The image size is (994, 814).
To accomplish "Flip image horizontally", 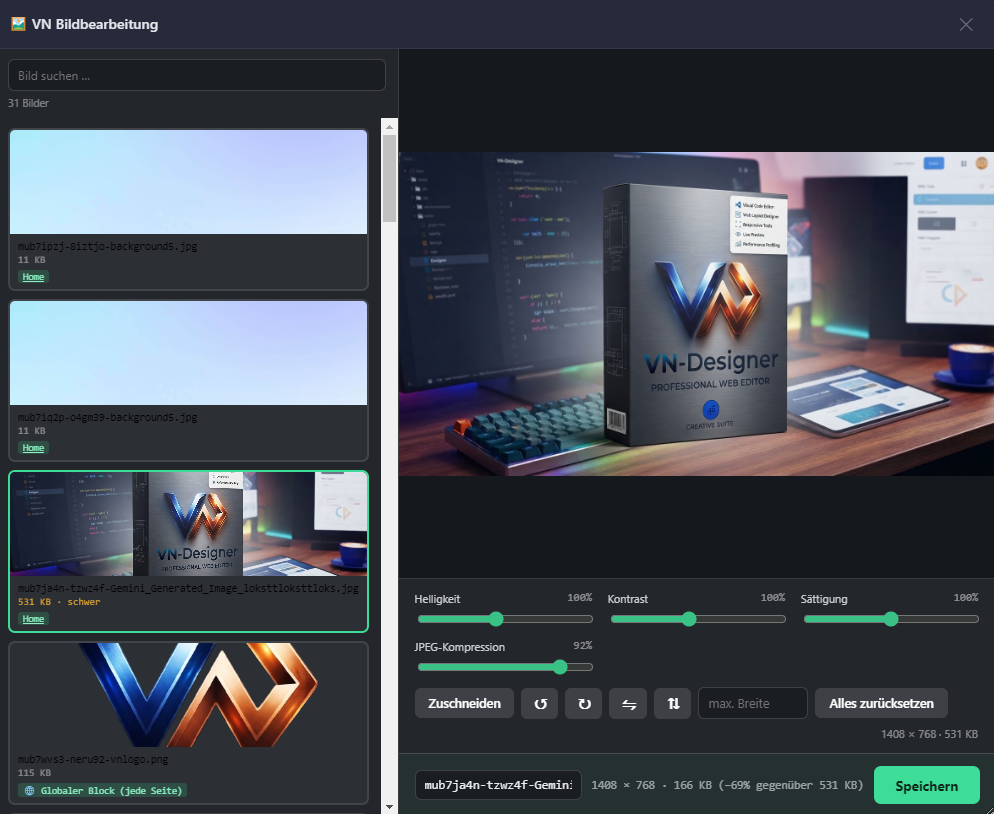I will pos(628,704).
